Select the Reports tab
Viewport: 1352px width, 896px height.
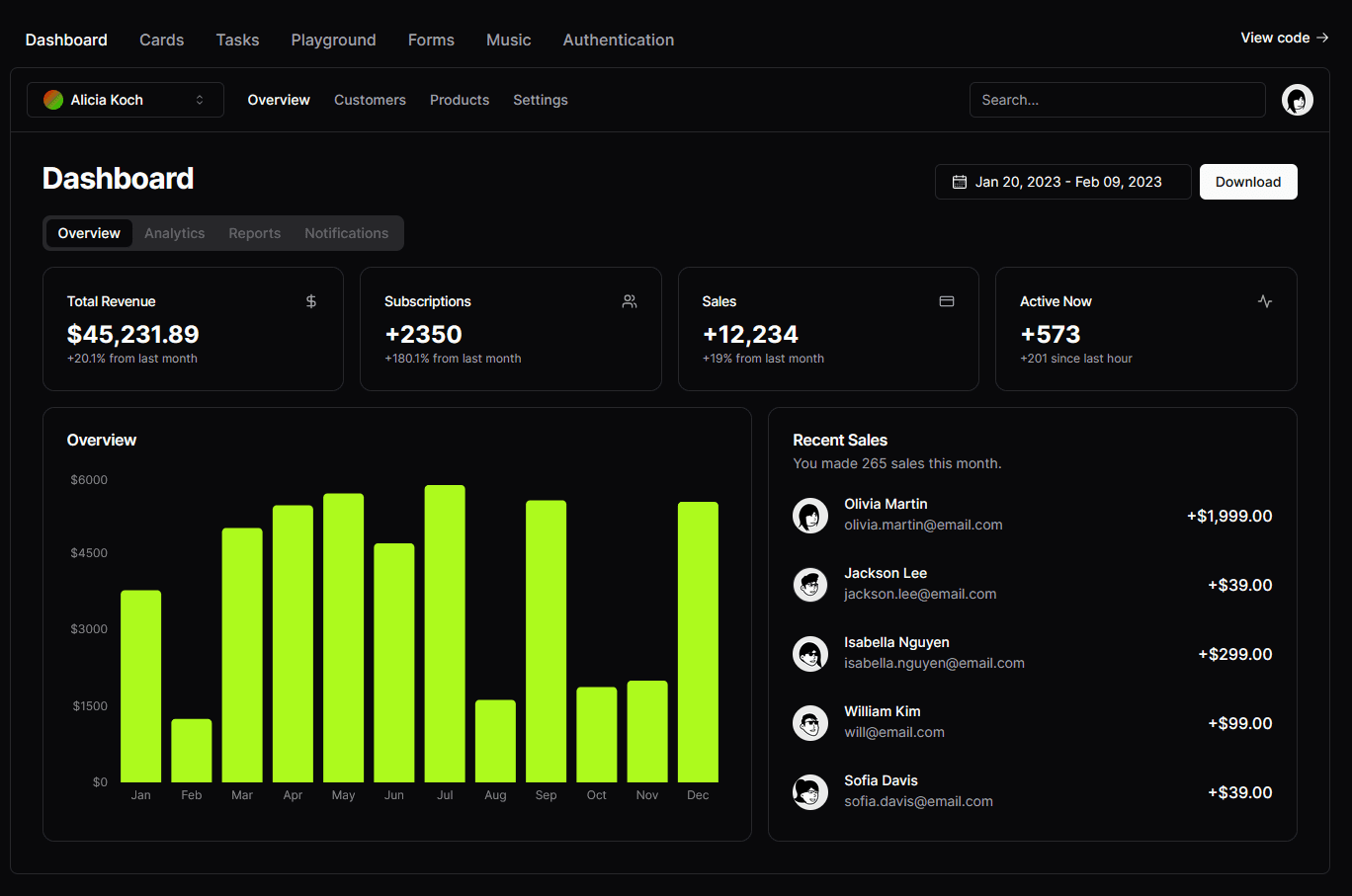coord(255,233)
